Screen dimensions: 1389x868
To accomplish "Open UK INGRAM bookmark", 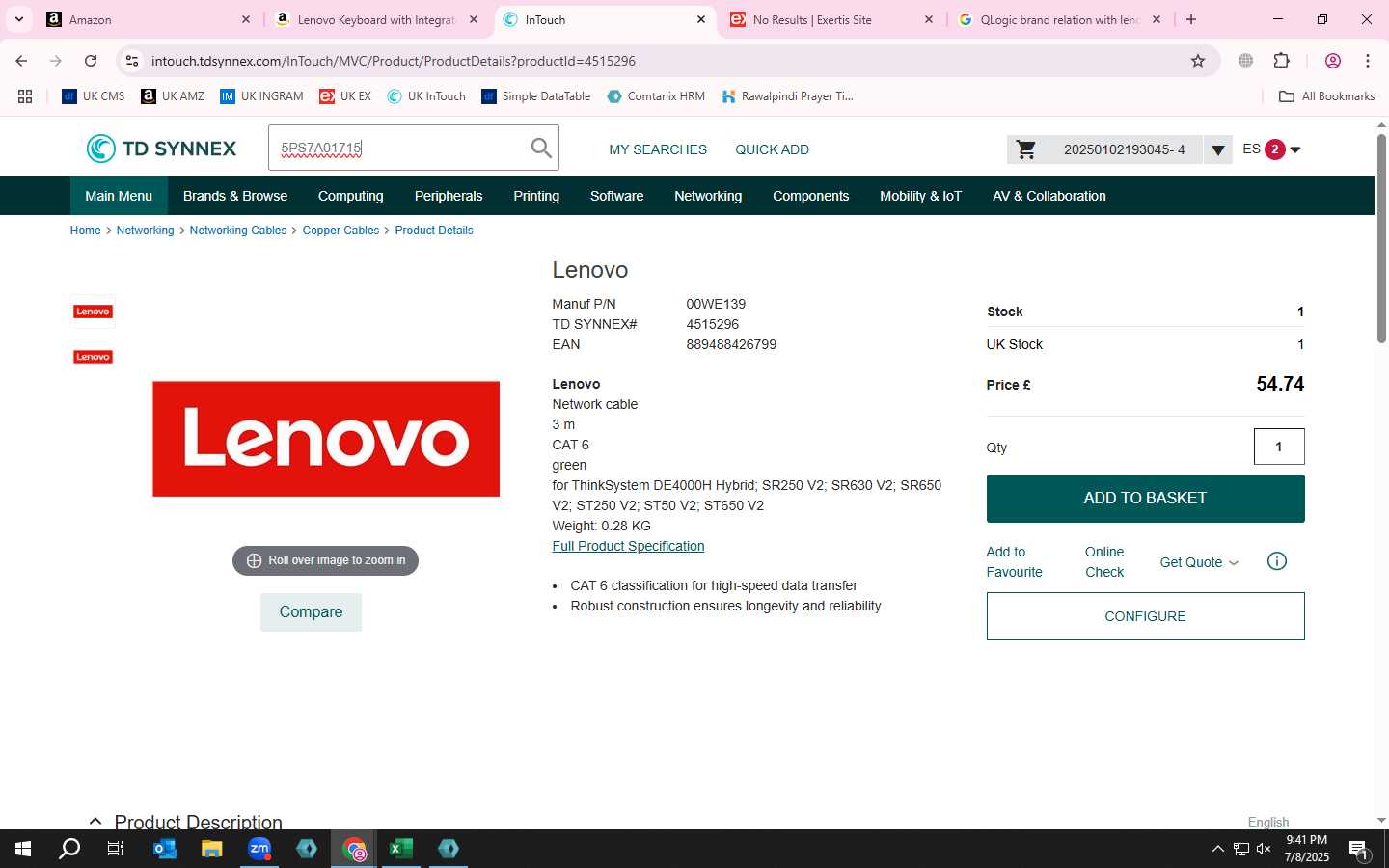I will (x=261, y=96).
